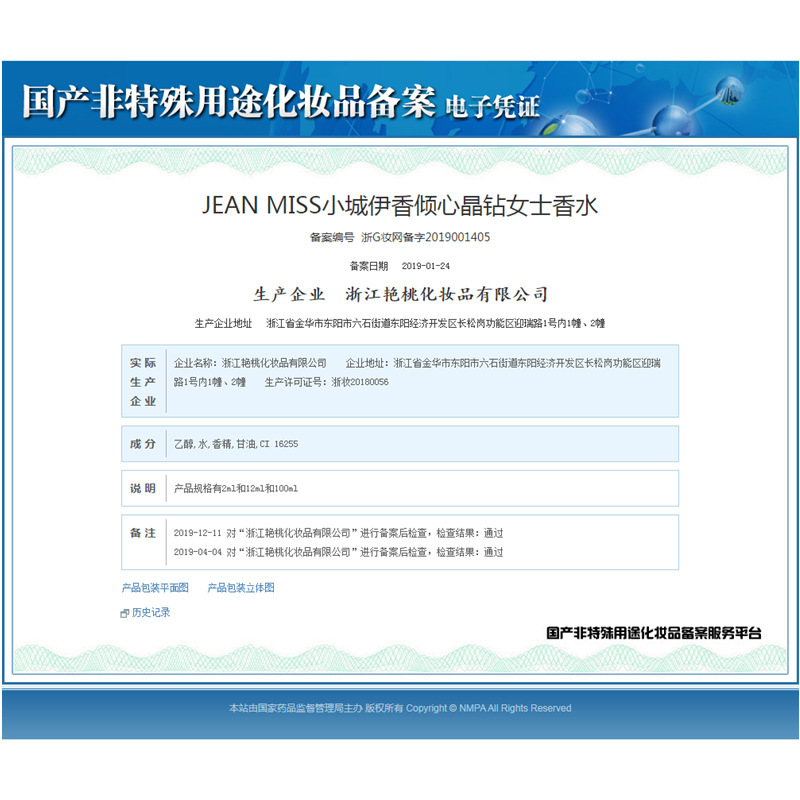This screenshot has height=800, width=800.
Task: Click the banner title 国产非特殊用途化妆品备案
Action: point(229,101)
